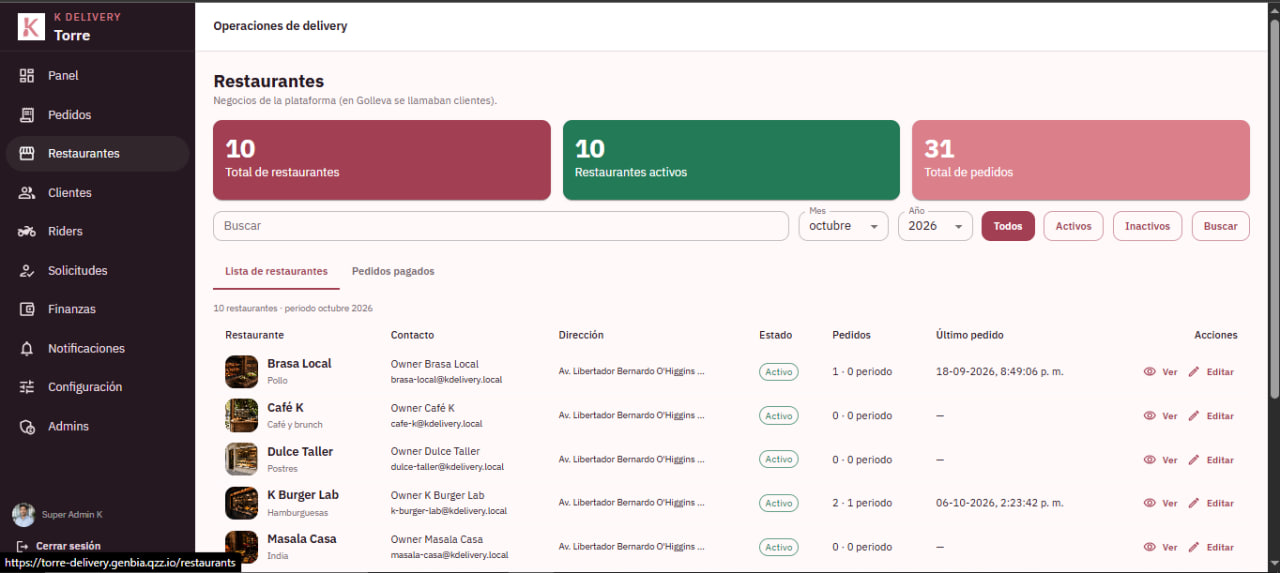Go to Configuración in the sidebar
1280x573 pixels.
97,387
